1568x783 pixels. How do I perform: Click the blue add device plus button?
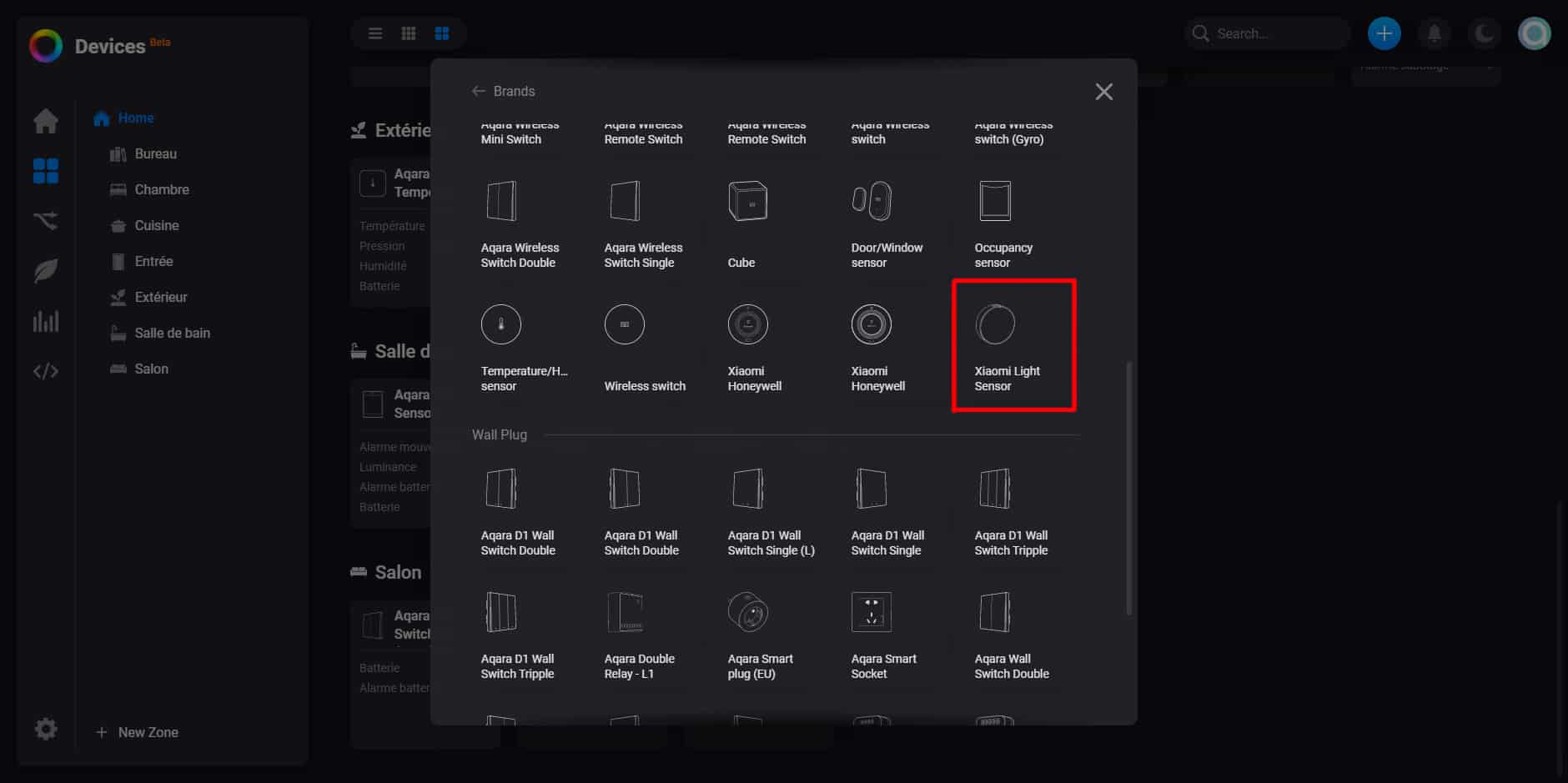pyautogui.click(x=1385, y=33)
